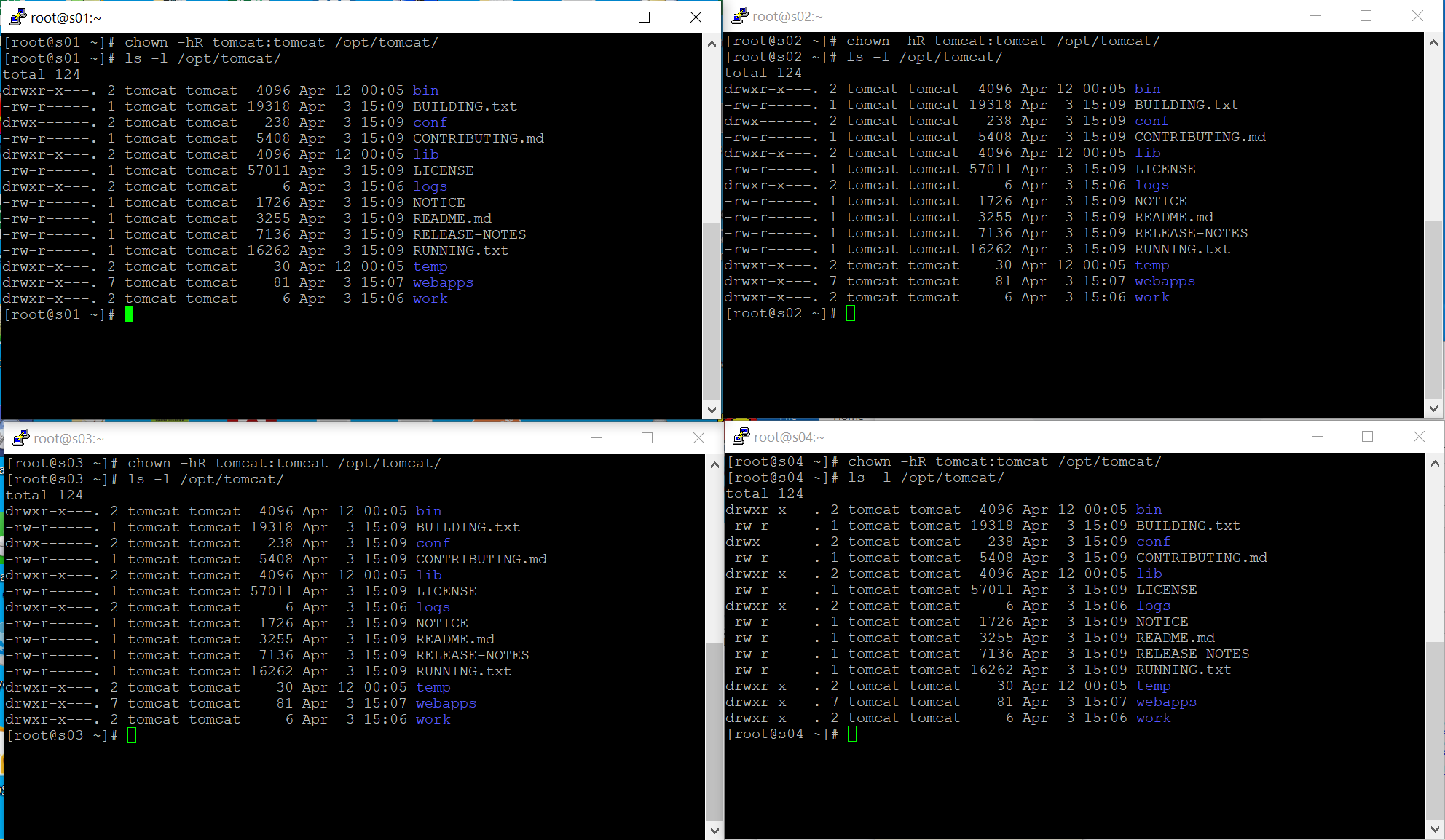Minimize the root@s03 terminal window

[x=596, y=437]
